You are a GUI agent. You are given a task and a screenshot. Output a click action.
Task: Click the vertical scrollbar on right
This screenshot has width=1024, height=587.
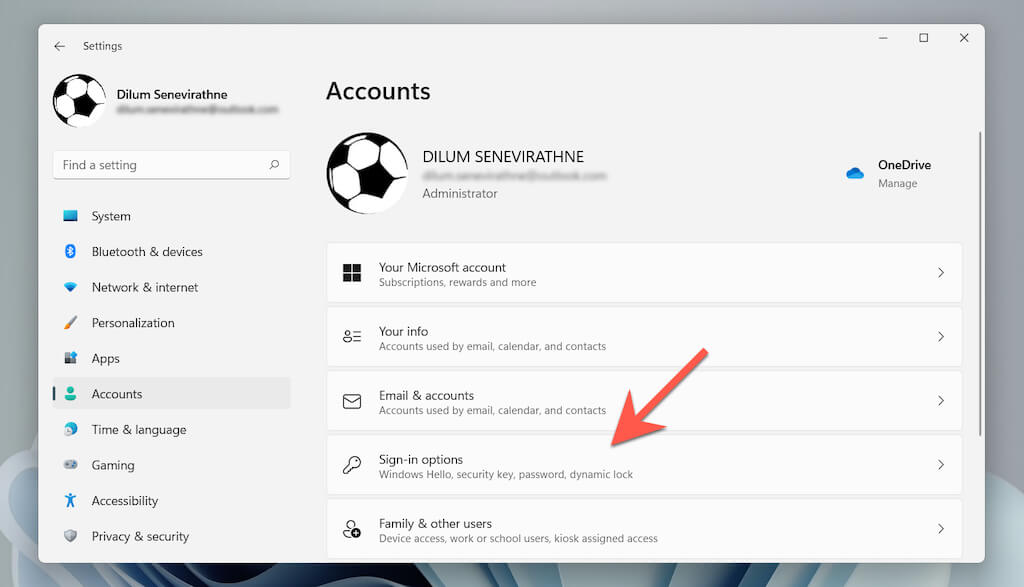pyautogui.click(x=980, y=284)
